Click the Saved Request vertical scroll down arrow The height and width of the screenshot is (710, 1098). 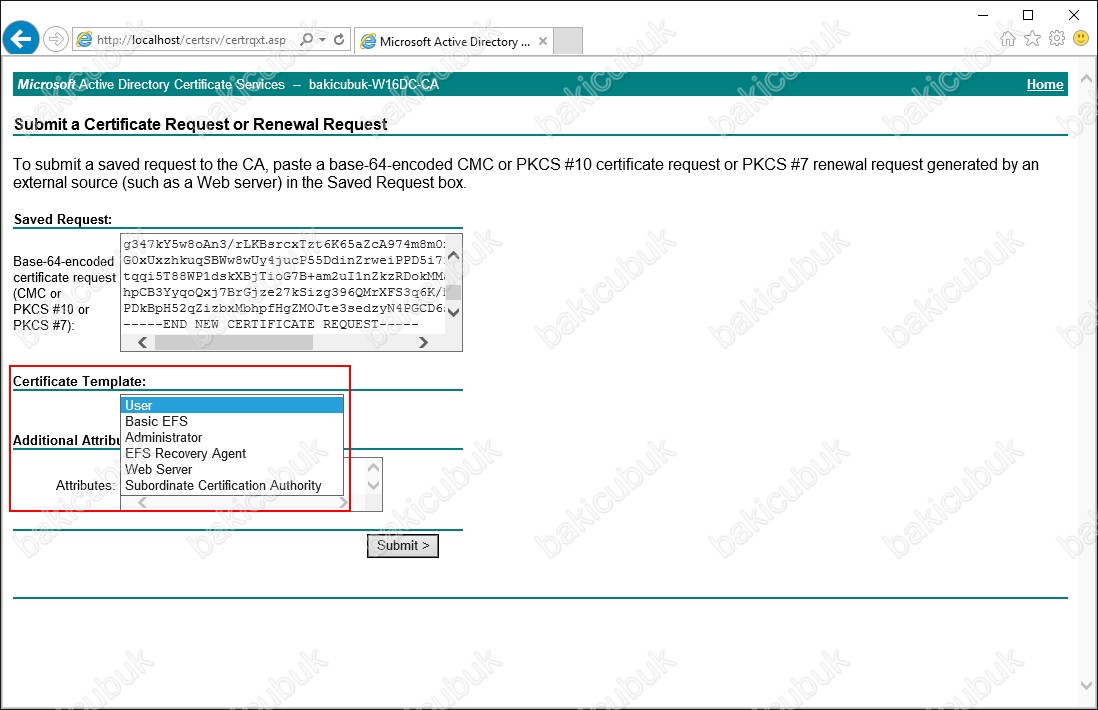coord(454,312)
